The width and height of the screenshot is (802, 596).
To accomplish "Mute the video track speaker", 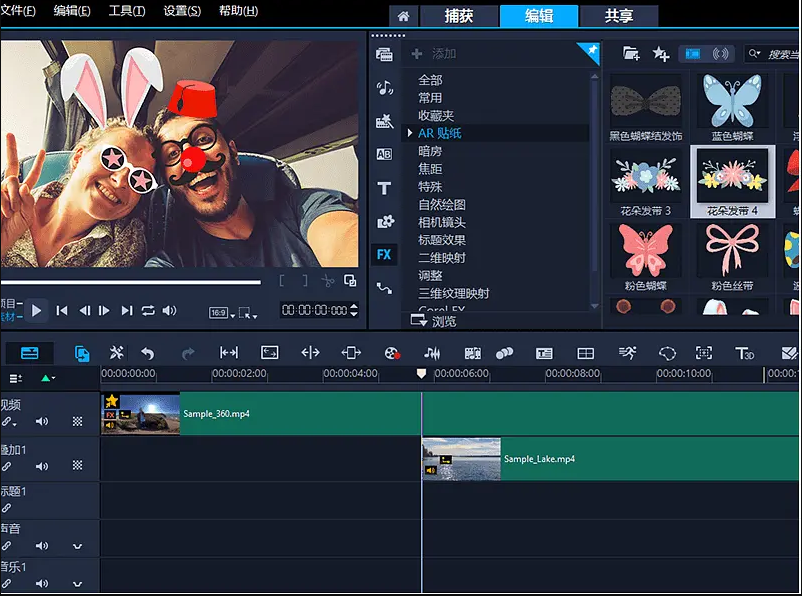I will coord(42,422).
